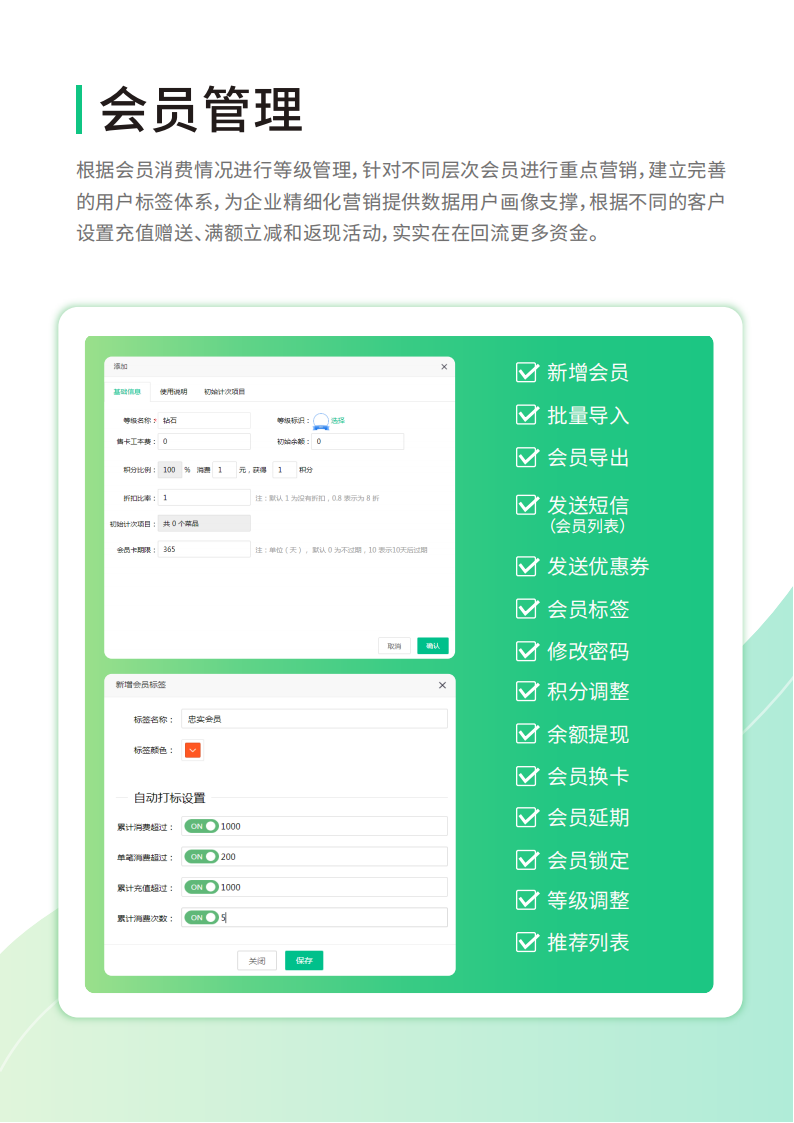Click the 等级名称 input field
The height and width of the screenshot is (1123, 794).
[204, 421]
